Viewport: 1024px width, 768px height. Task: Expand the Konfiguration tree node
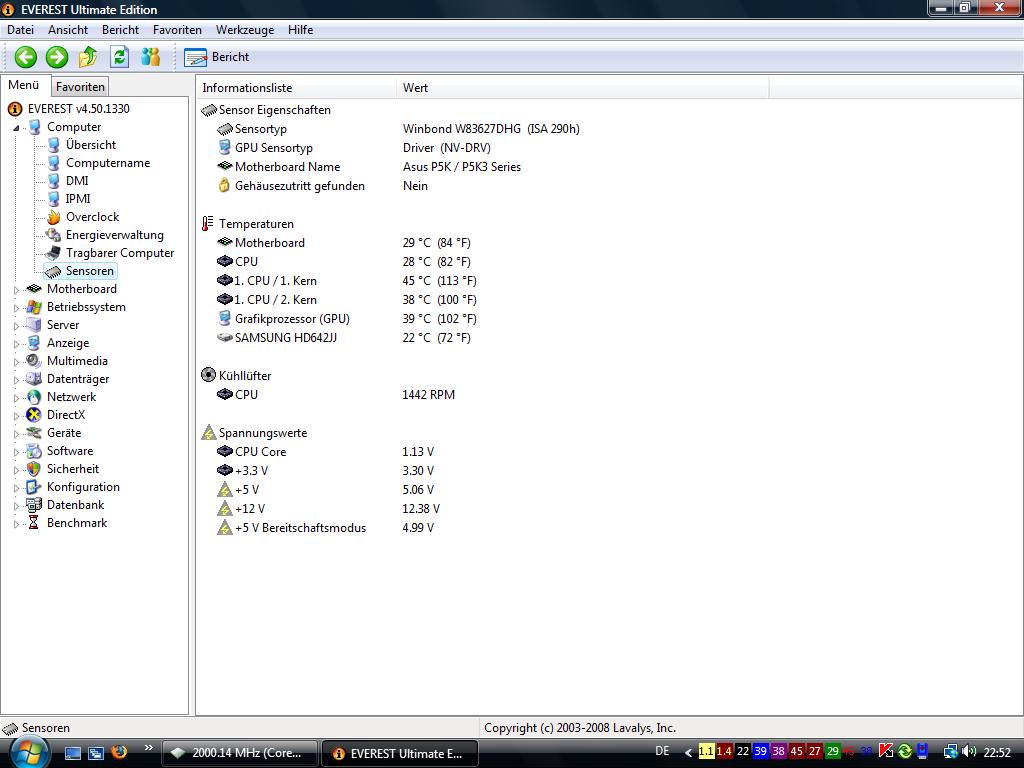click(x=16, y=487)
